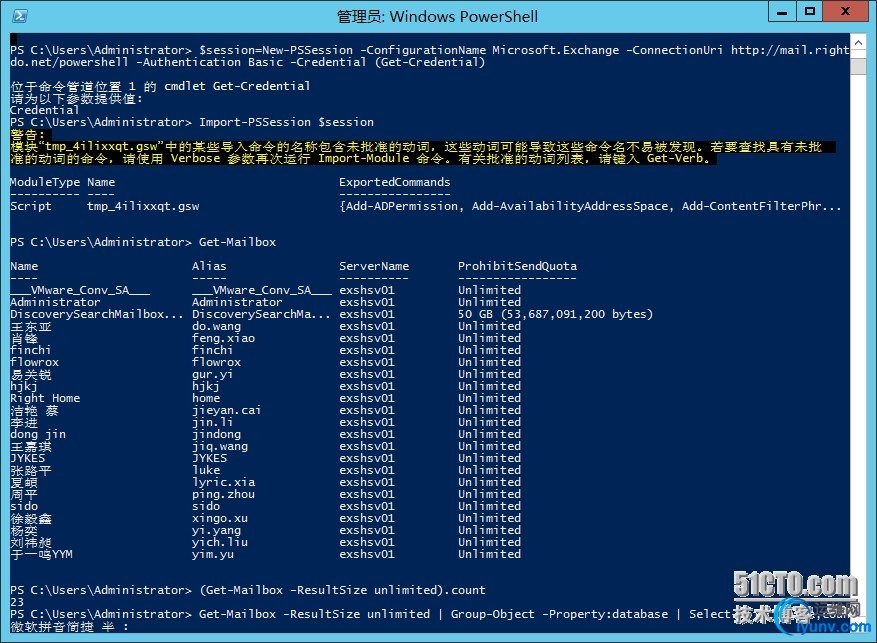Click the scrollbar up arrow
The height and width of the screenshot is (643, 877).
coord(858,42)
